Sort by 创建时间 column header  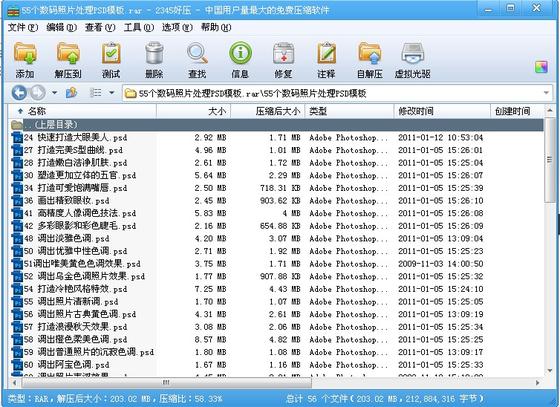(517, 111)
